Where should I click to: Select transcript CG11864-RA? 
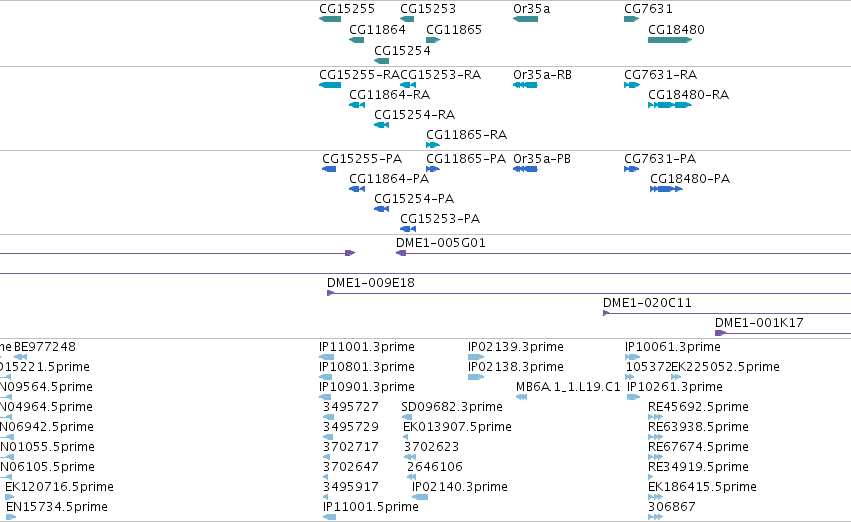pyautogui.click(x=357, y=105)
